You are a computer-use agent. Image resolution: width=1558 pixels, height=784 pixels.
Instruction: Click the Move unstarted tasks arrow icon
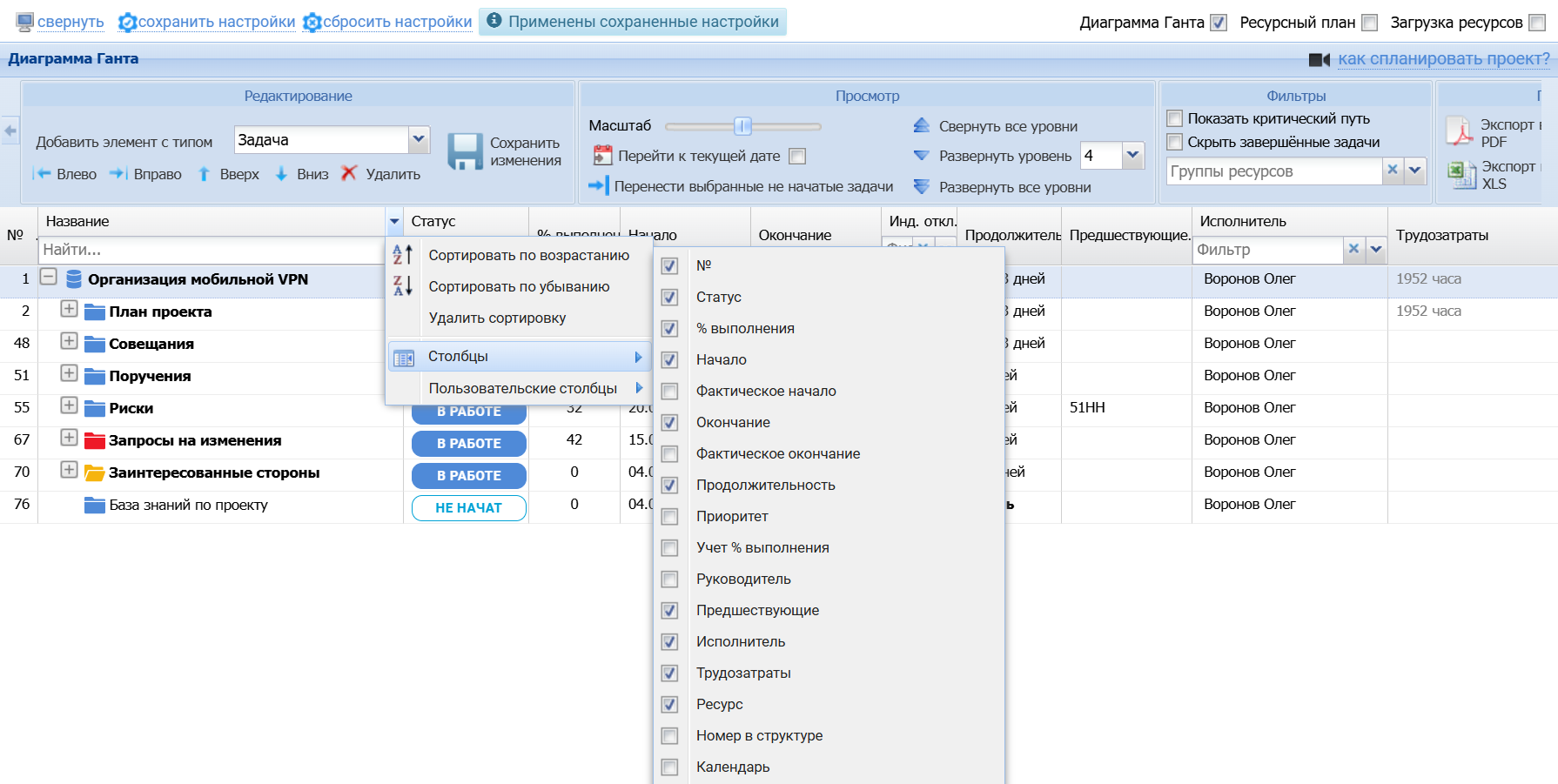click(598, 185)
